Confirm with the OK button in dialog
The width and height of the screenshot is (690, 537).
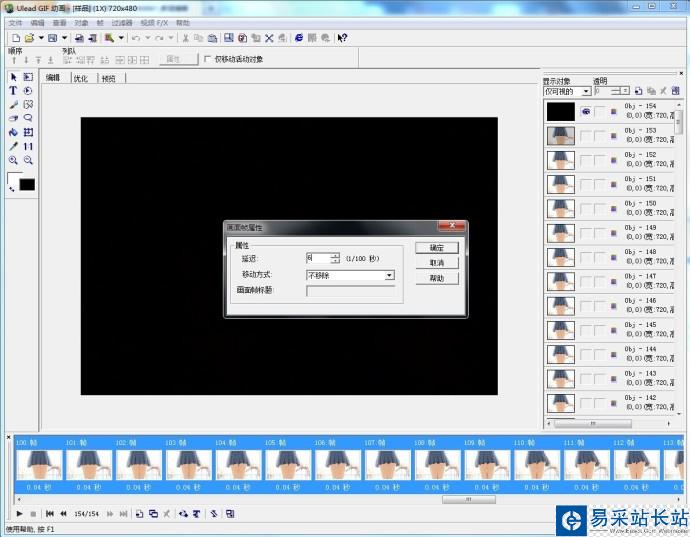point(437,248)
